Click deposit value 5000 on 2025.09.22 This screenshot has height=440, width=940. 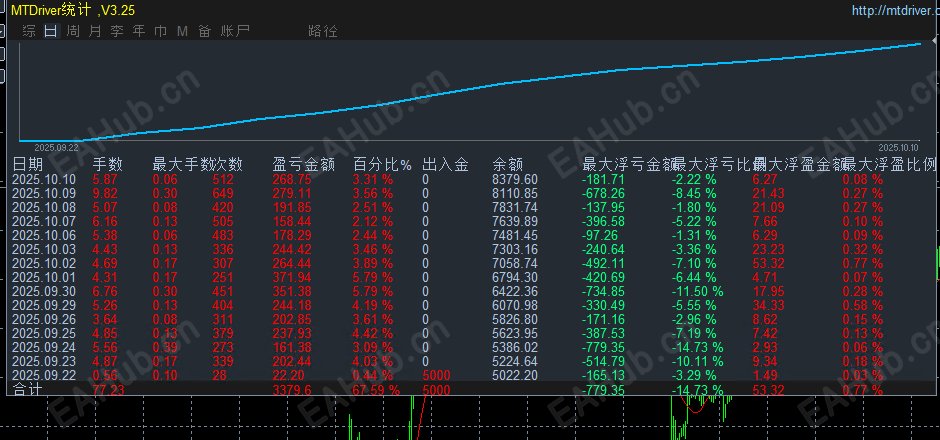click(x=436, y=375)
